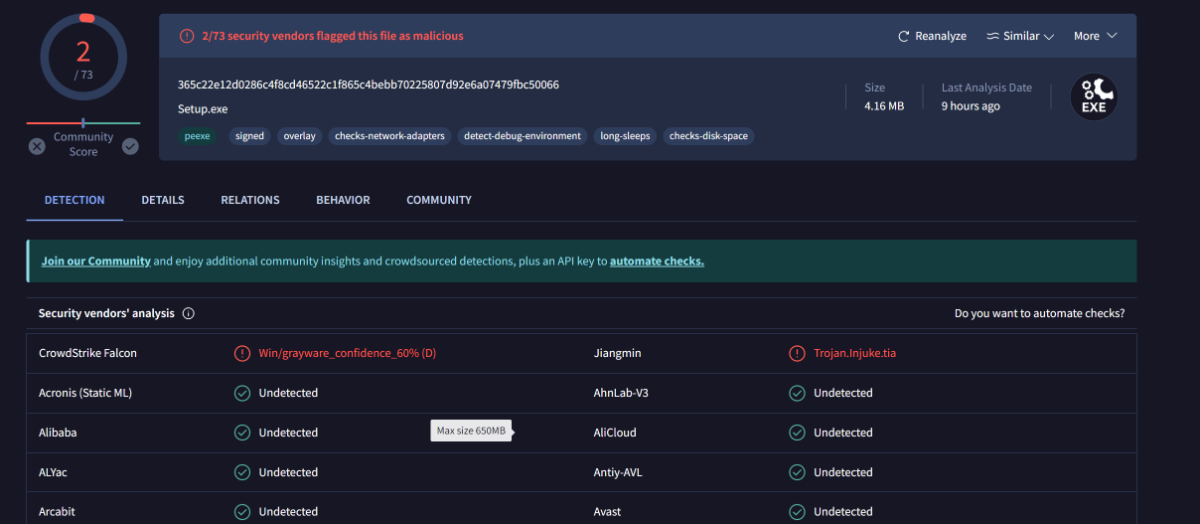Screen dimensions: 1200x524
Task: Click the Reanalyze refresh icon
Action: (904, 36)
